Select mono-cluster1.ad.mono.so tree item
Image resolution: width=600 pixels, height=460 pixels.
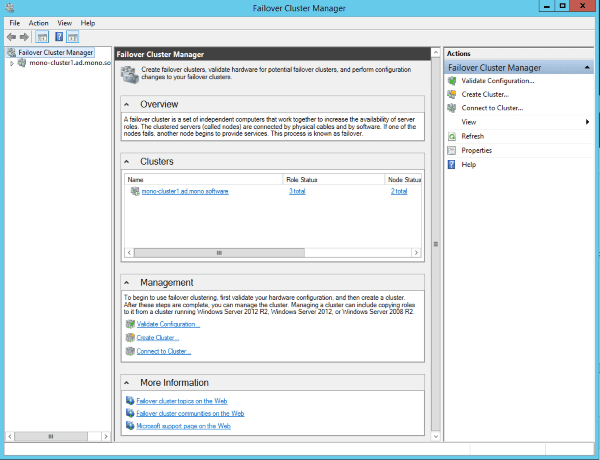[70, 63]
